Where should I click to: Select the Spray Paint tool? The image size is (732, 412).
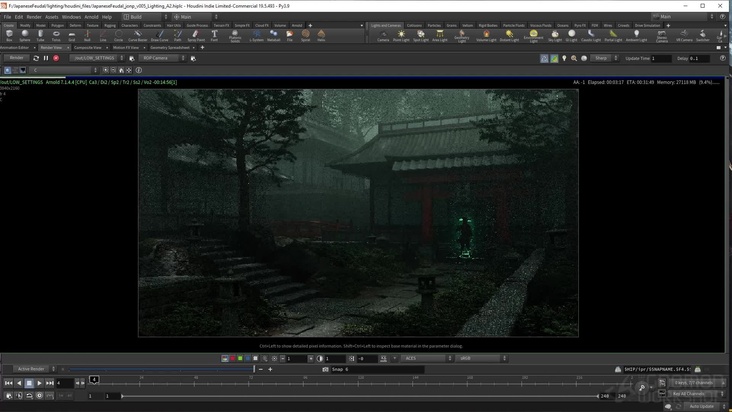tap(196, 35)
